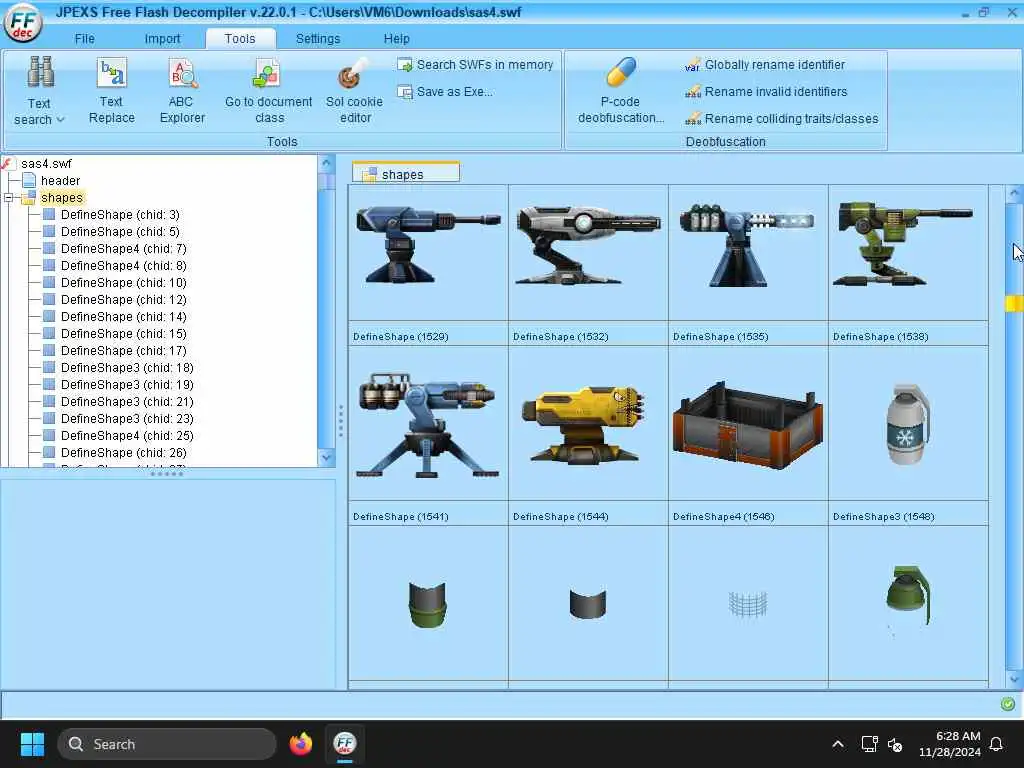Click Globally rename identifier
Screen dimensions: 1024x768
coord(765,65)
